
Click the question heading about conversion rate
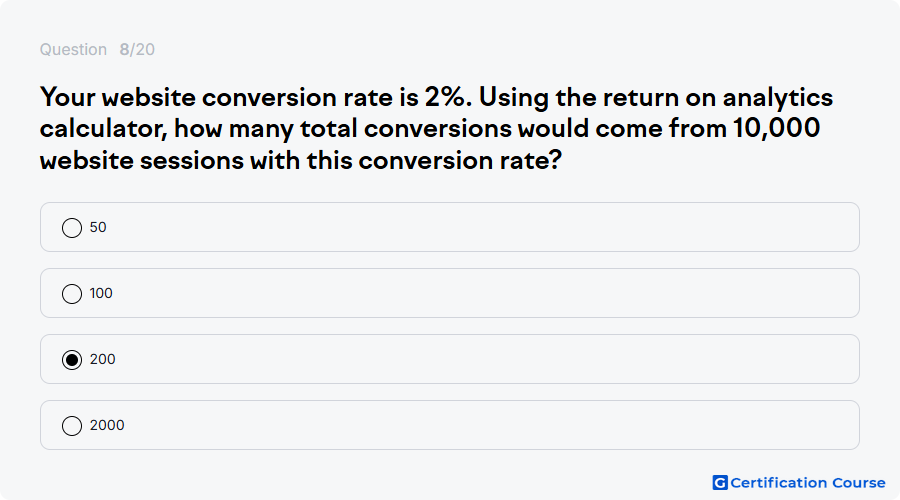coord(436,129)
